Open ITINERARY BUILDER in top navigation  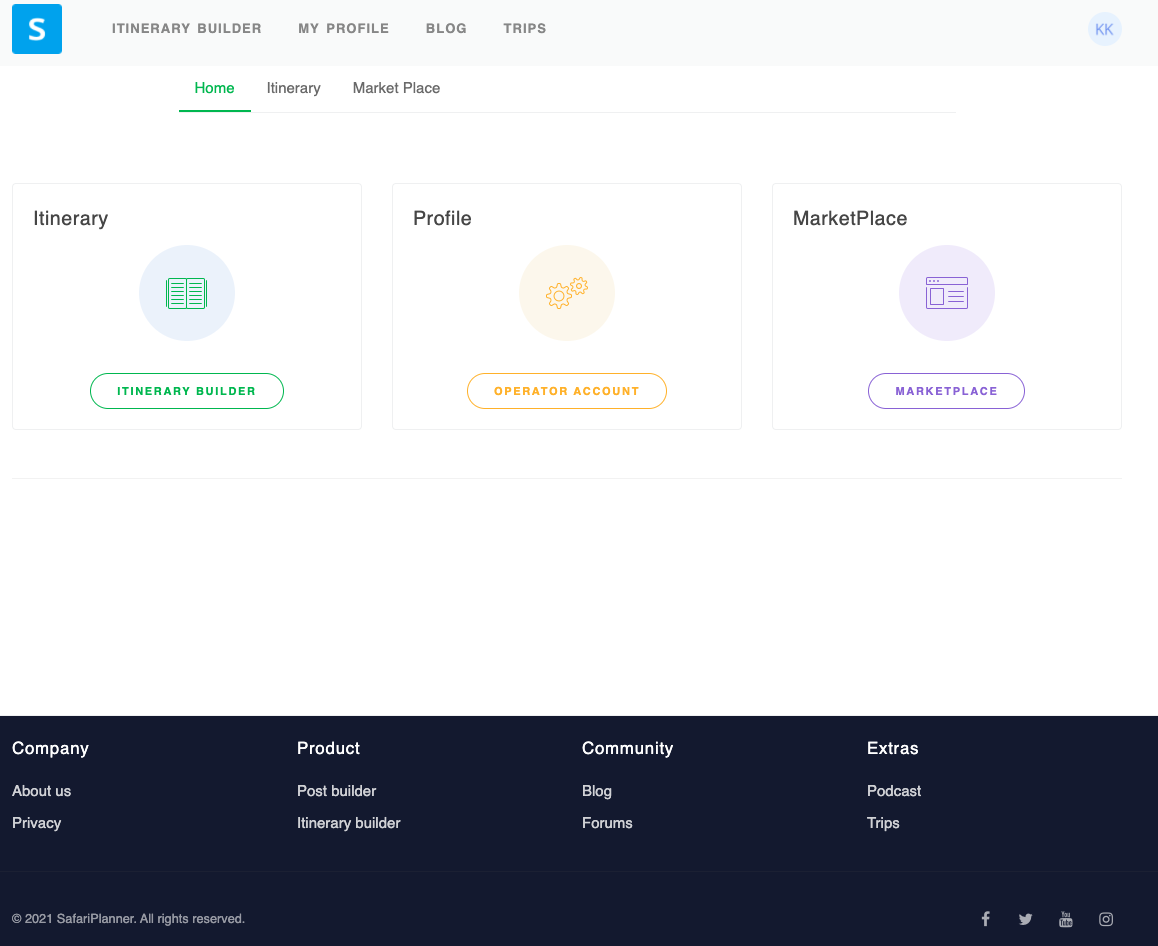coord(187,28)
